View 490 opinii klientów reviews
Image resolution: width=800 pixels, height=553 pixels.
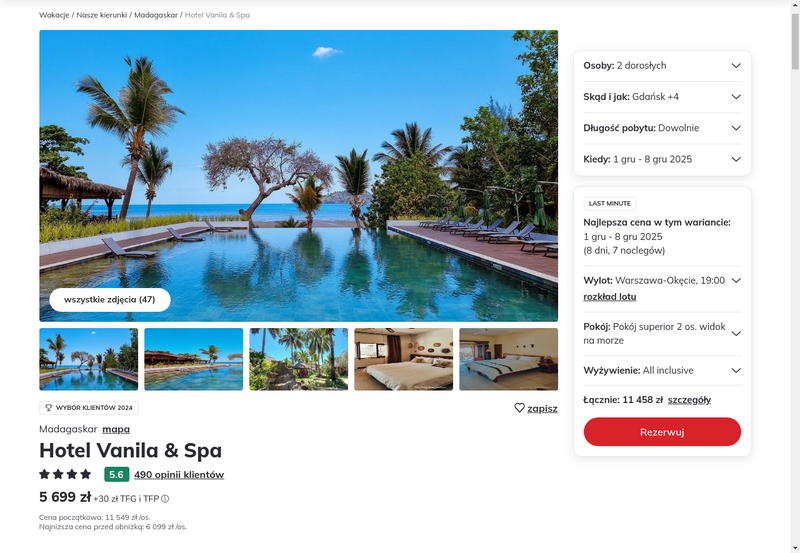click(179, 474)
